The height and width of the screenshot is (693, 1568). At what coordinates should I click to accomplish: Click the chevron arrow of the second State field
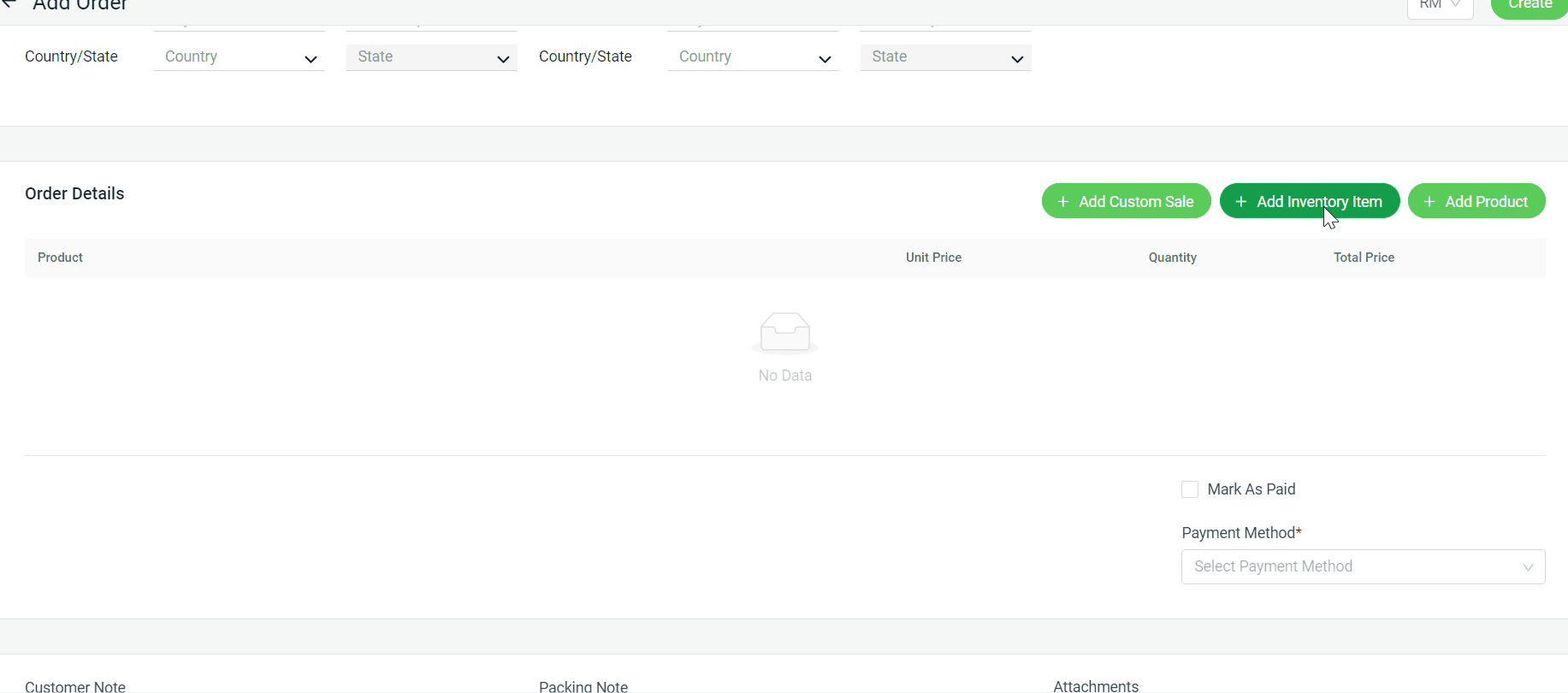pos(1017,59)
